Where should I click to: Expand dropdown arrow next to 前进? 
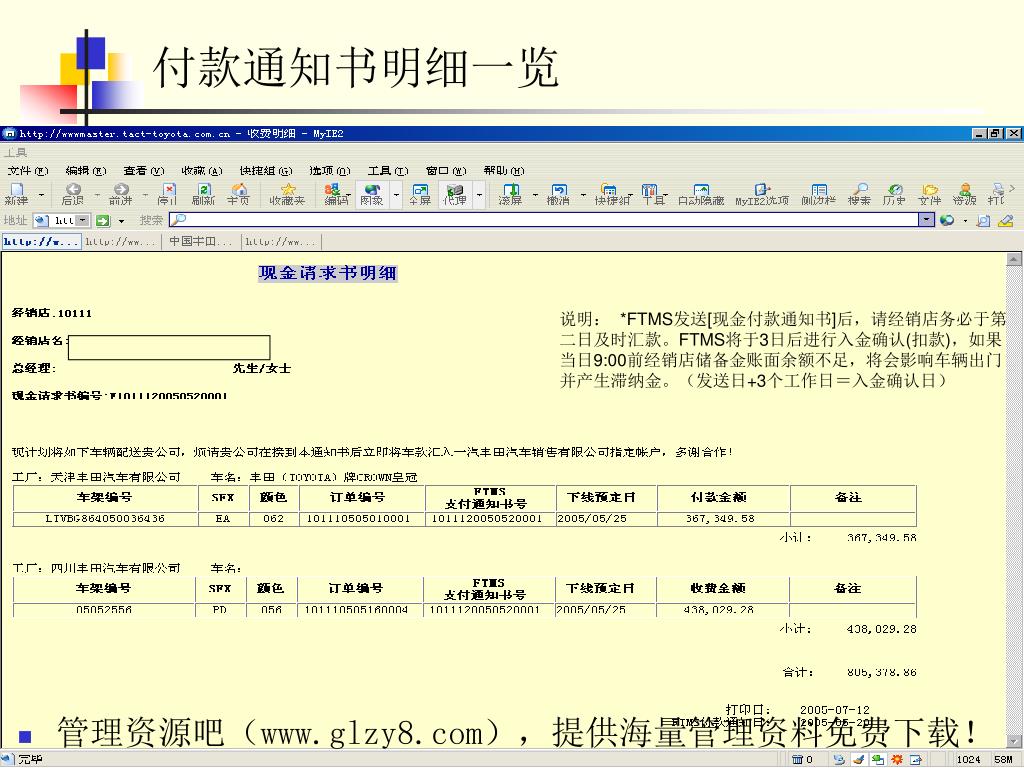coord(145,195)
